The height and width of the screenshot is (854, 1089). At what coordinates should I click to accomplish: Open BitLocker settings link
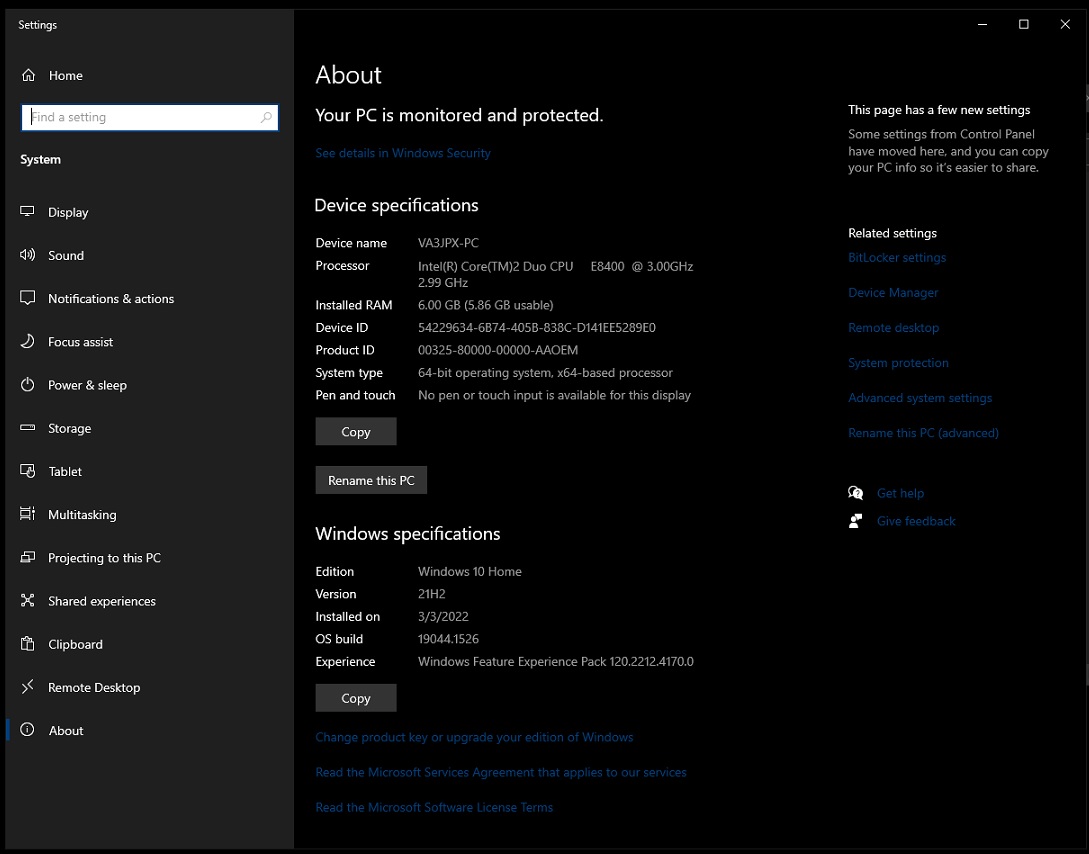coord(896,258)
